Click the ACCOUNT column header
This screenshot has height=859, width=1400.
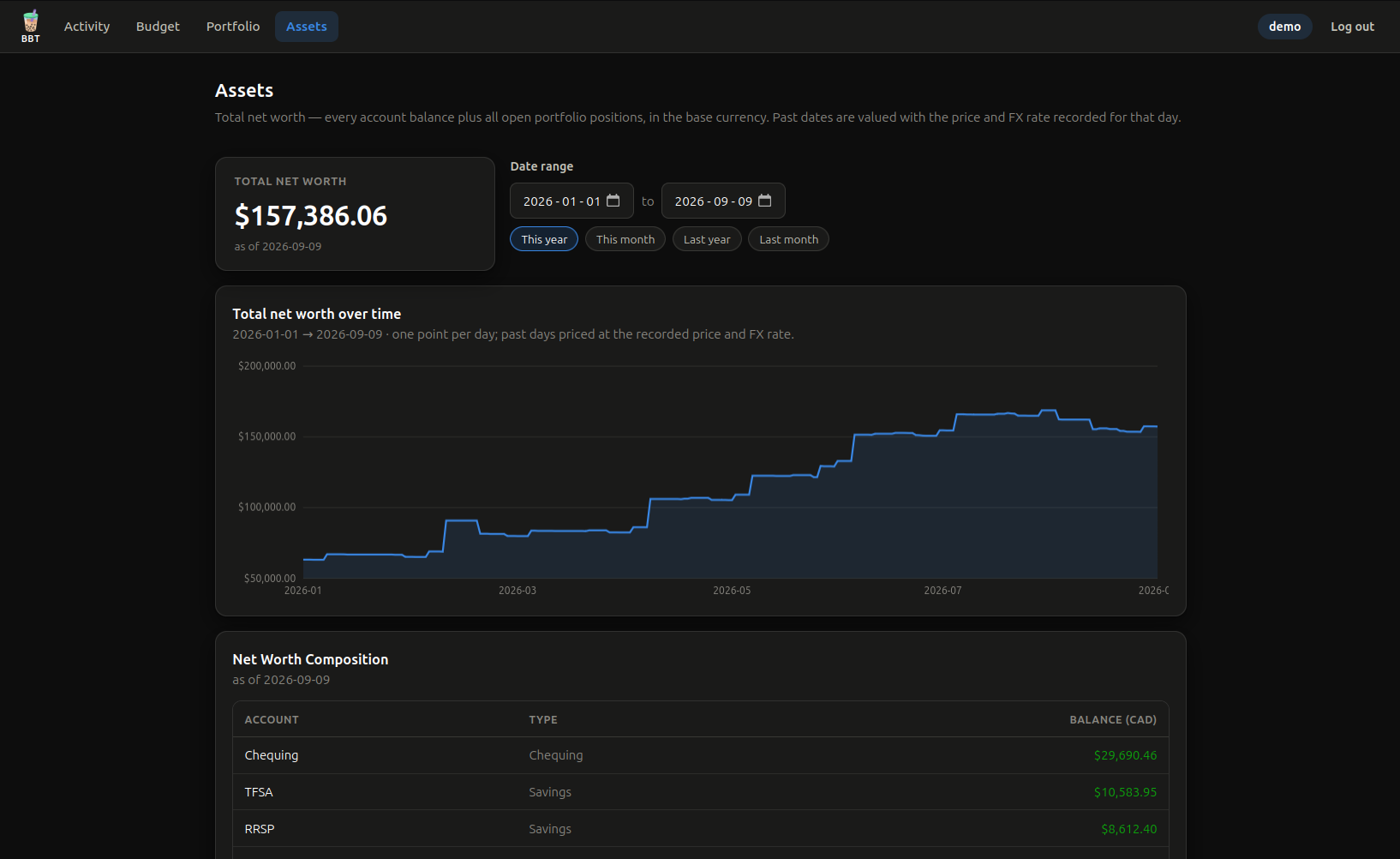coord(272,720)
